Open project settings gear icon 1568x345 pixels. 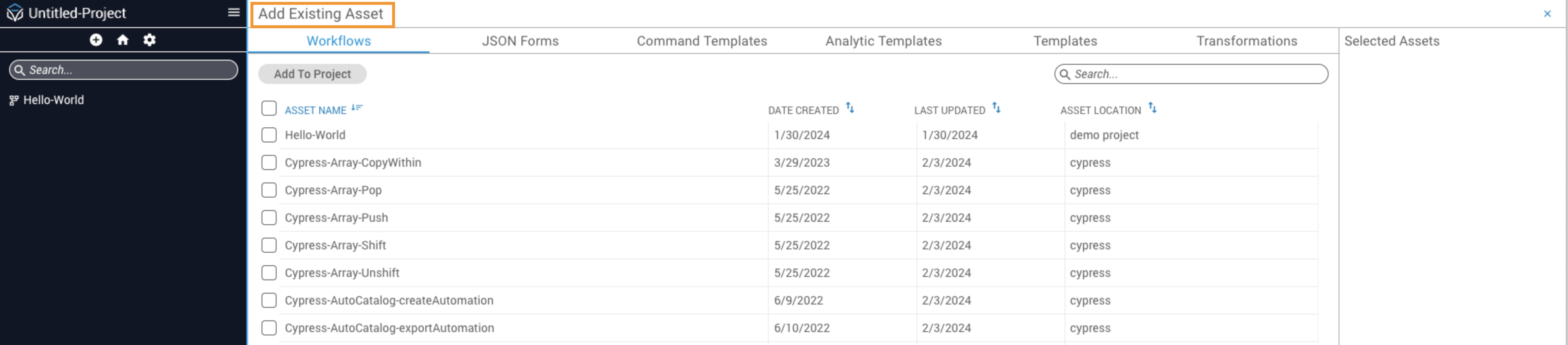click(150, 40)
